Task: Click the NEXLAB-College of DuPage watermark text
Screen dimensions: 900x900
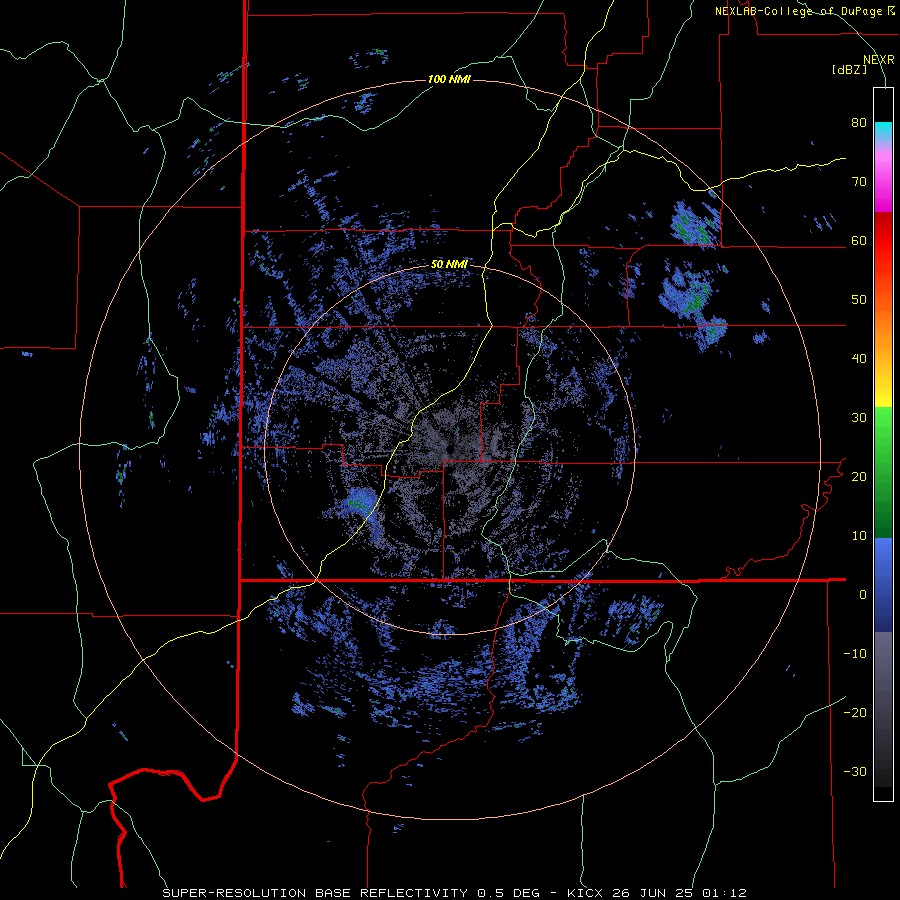Action: (x=805, y=11)
